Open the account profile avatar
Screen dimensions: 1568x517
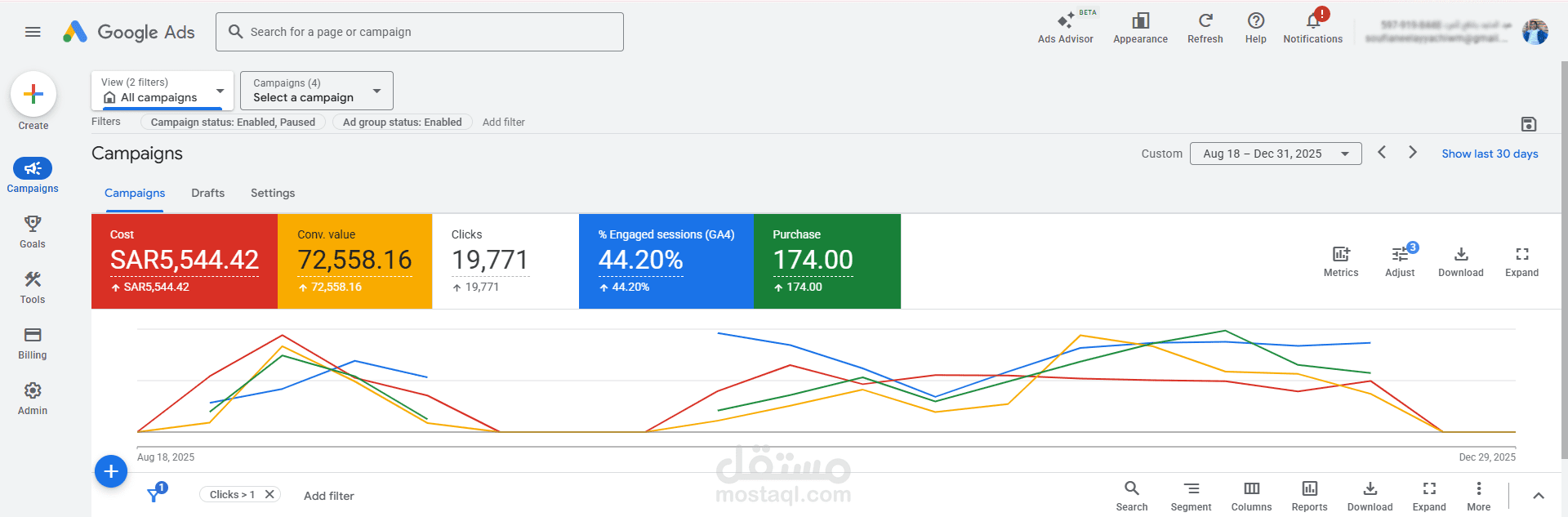click(1535, 32)
